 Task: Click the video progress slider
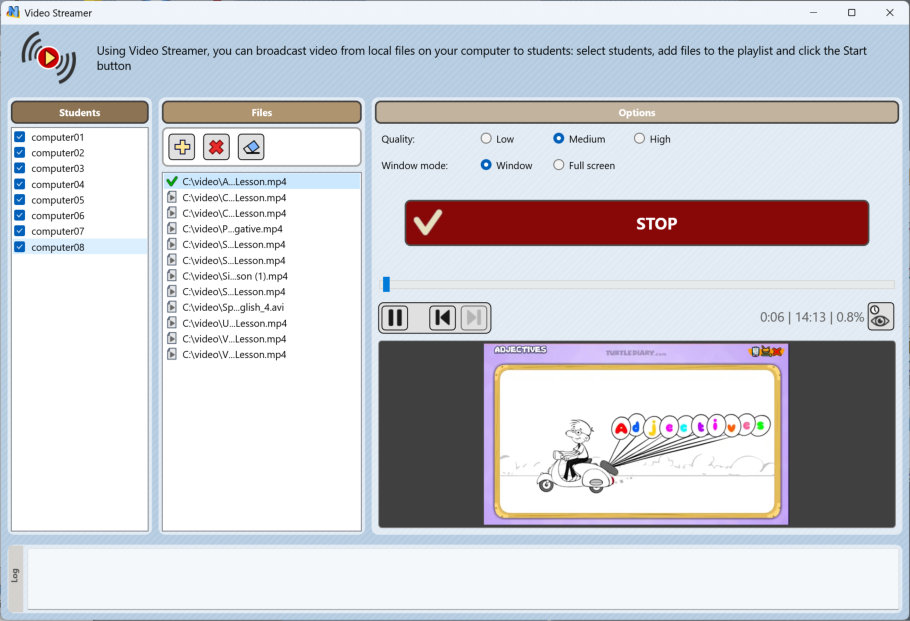point(638,284)
